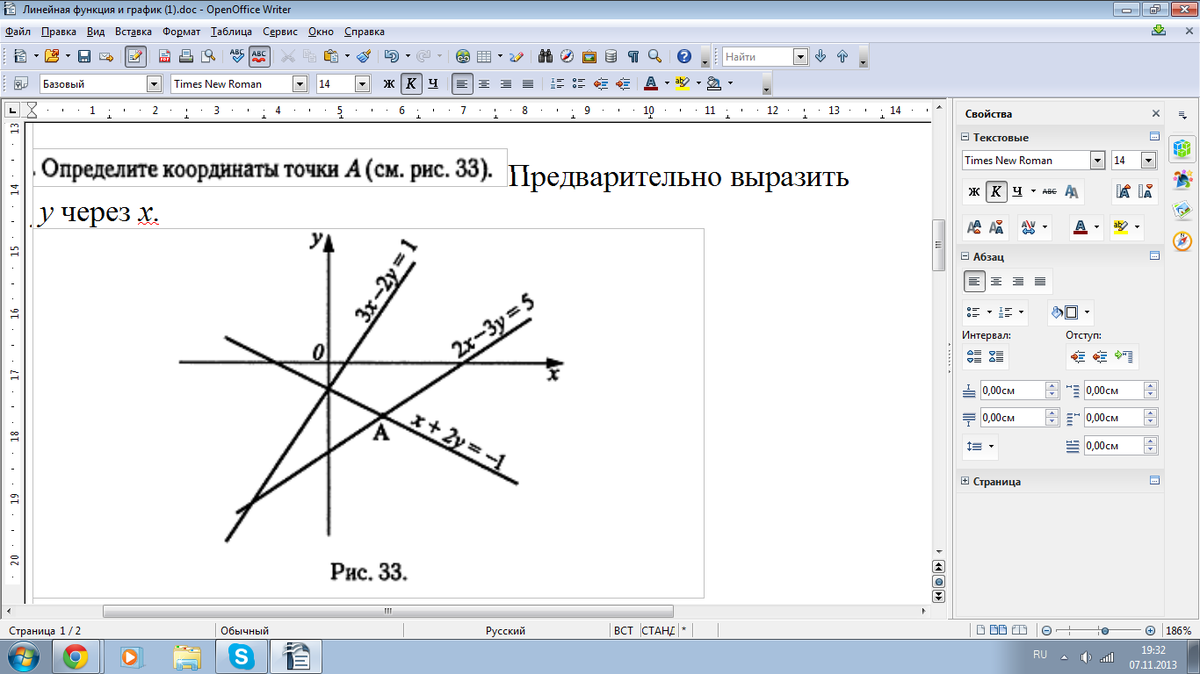Viewport: 1200px width, 674px height.
Task: Click the Help question mark icon
Action: pyautogui.click(x=684, y=56)
